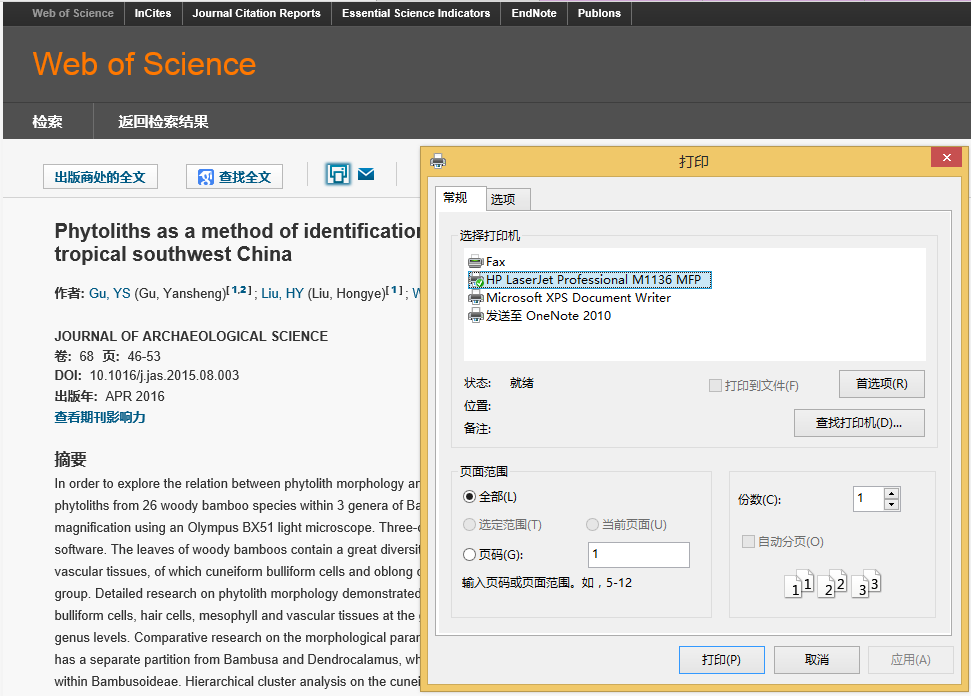Click JOURNAL OF ARCHAEOLOGICAL SCIENCE text
This screenshot has height=696, width=971.
pos(191,336)
